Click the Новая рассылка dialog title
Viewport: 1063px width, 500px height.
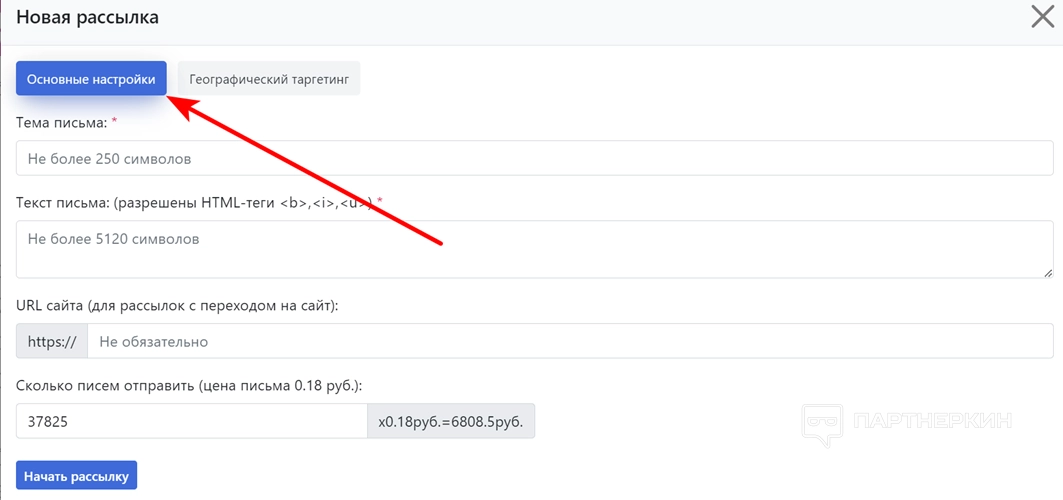87,17
